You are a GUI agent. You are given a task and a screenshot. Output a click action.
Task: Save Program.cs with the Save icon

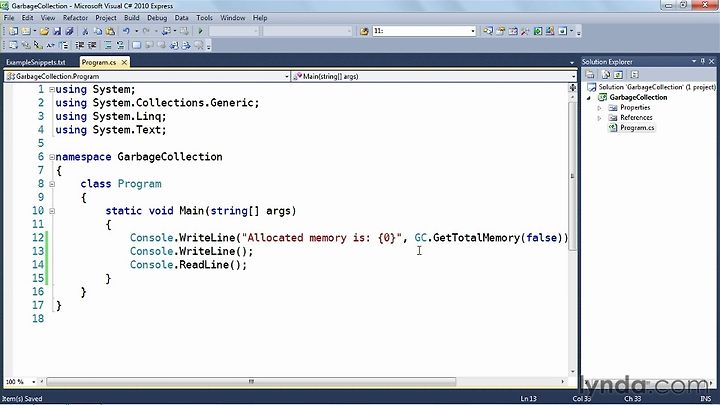click(57, 31)
